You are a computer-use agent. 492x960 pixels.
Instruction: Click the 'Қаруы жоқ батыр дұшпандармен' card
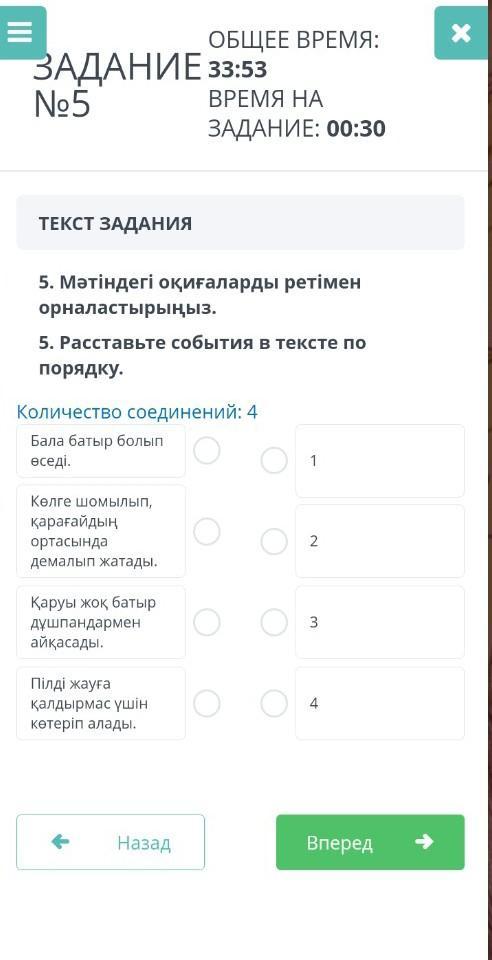101,622
